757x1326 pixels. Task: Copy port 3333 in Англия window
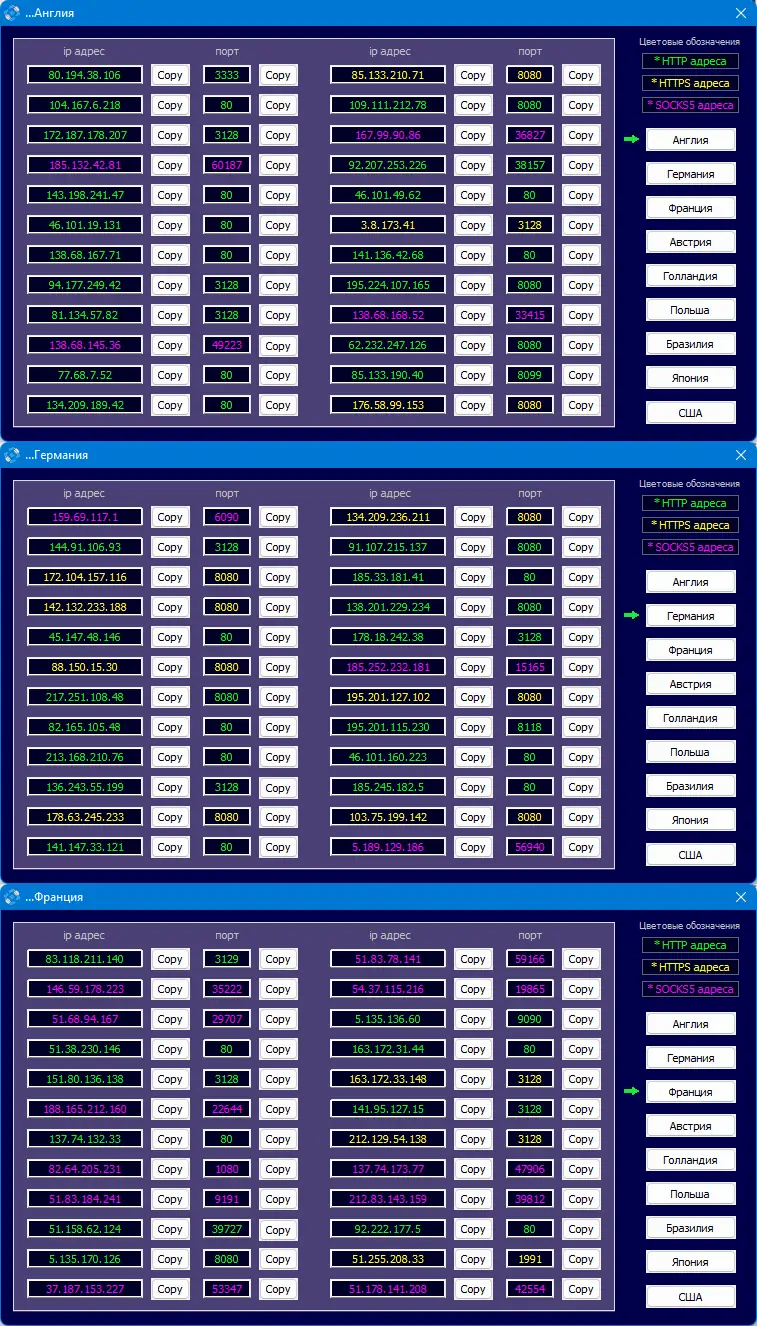(278, 75)
